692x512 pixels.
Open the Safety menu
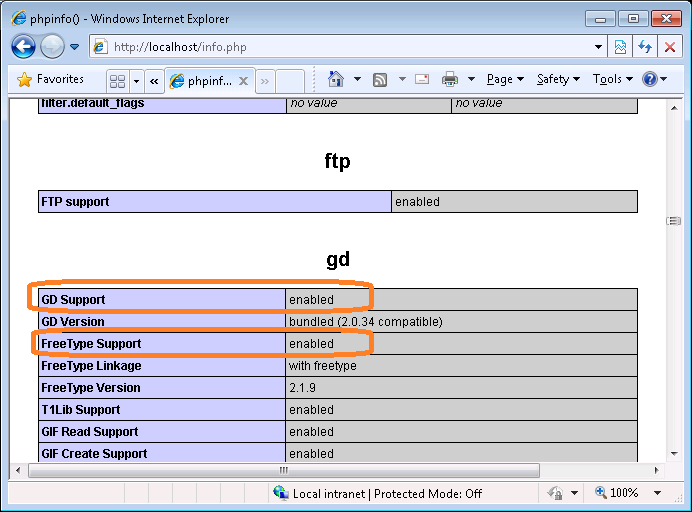coord(558,79)
